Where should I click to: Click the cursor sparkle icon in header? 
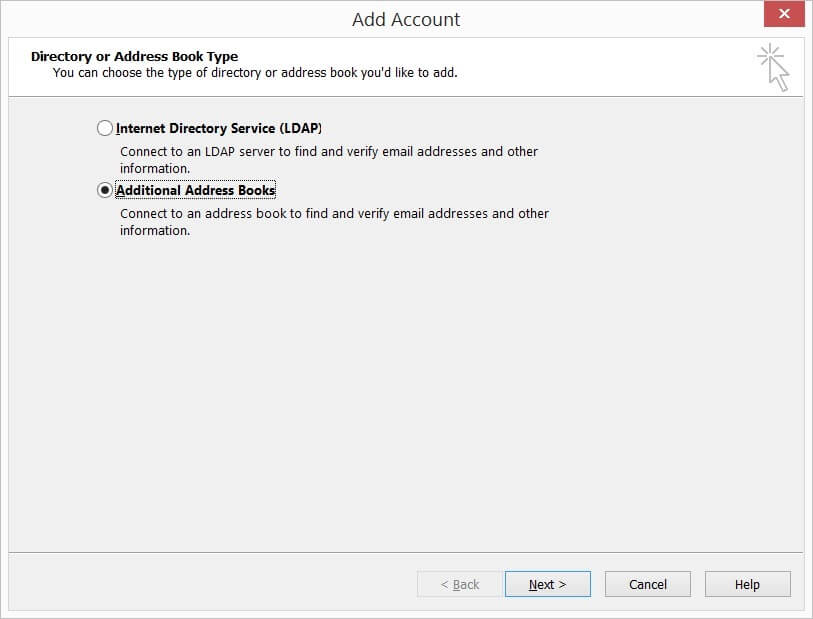click(773, 66)
